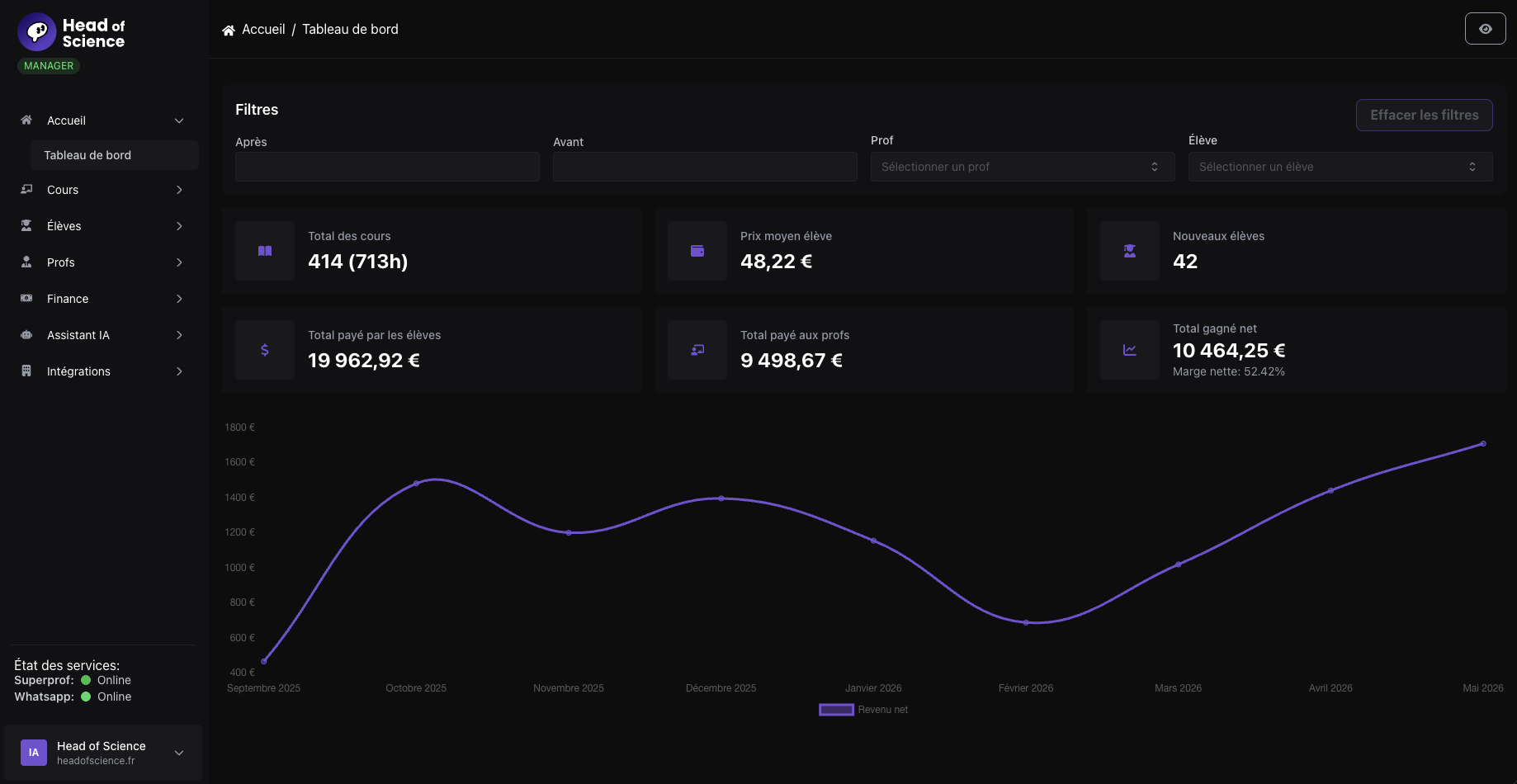Screen dimensions: 1517x784
Task: Open the Sélectionner un élève dropdown
Action: point(1340,167)
